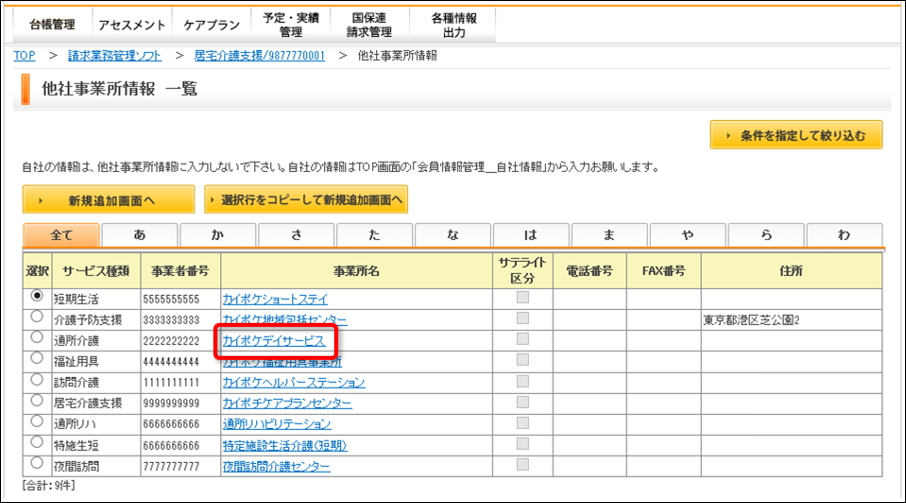
Task: Select radio button for 通所リハ row
Action: pyautogui.click(x=37, y=421)
